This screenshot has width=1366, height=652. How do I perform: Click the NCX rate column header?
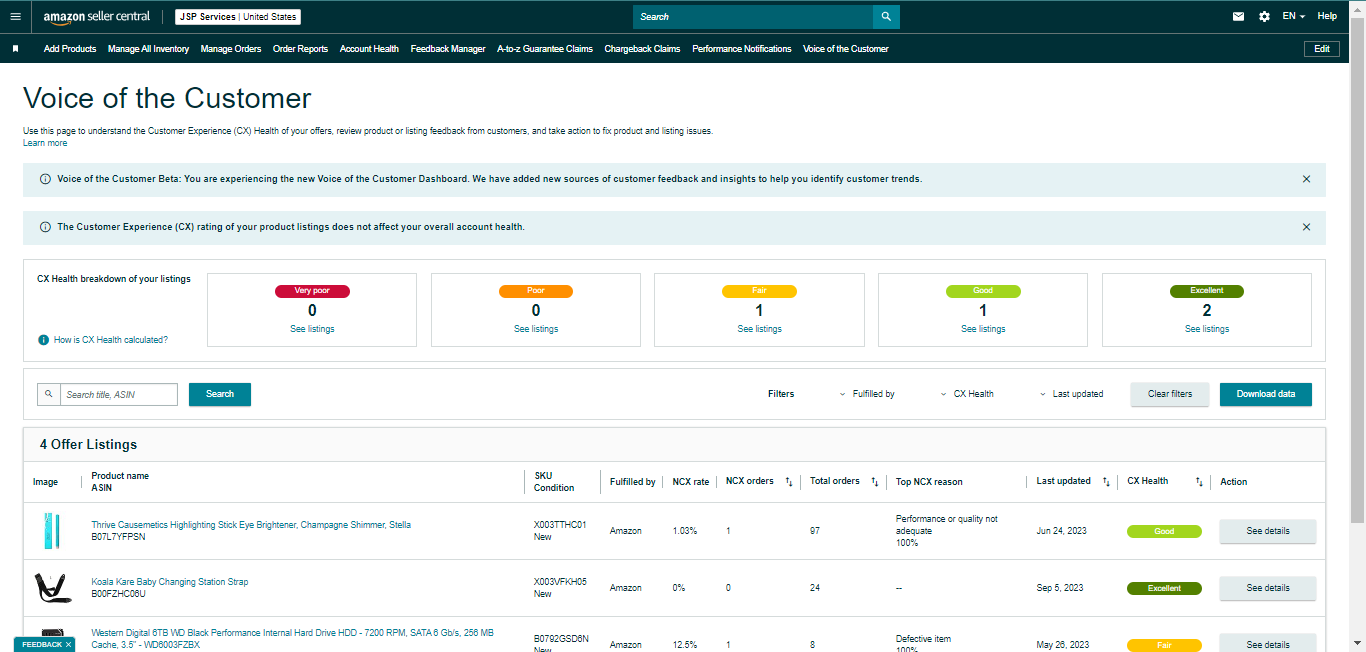pyautogui.click(x=691, y=482)
